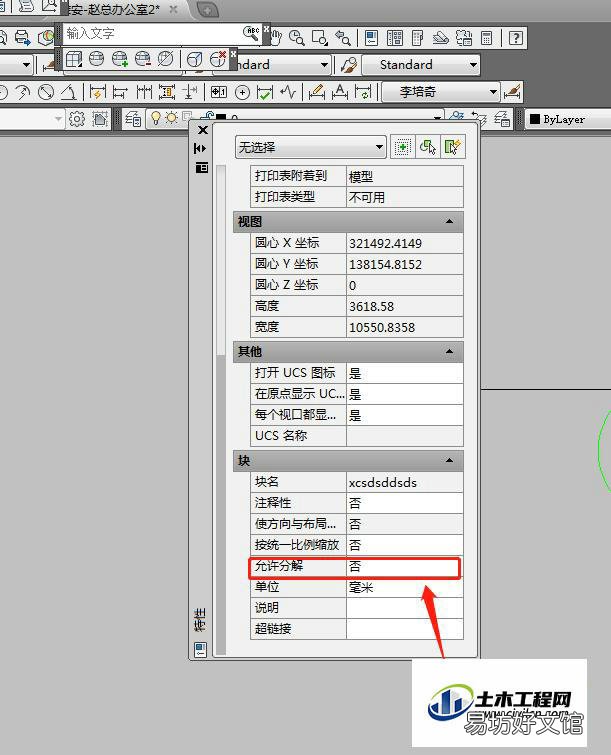Collapse the 视图 section

tap(449, 221)
